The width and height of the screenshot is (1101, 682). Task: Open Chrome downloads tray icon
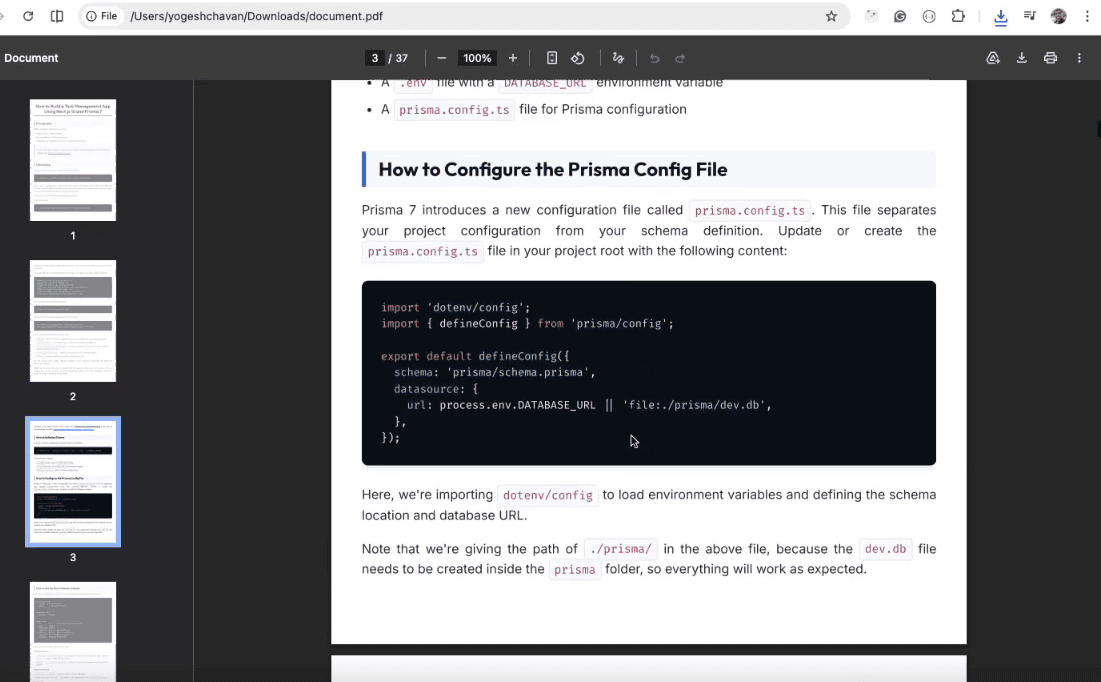(x=1000, y=16)
